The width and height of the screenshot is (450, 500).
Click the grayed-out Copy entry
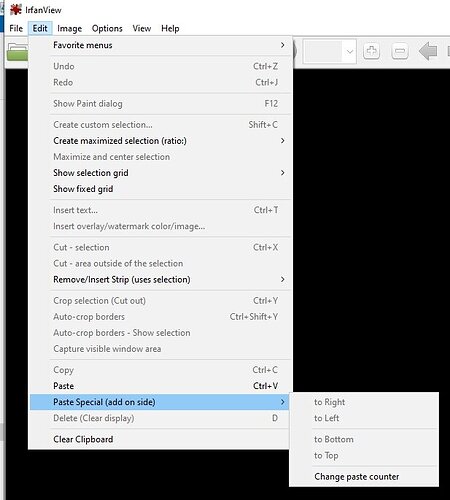(161, 370)
